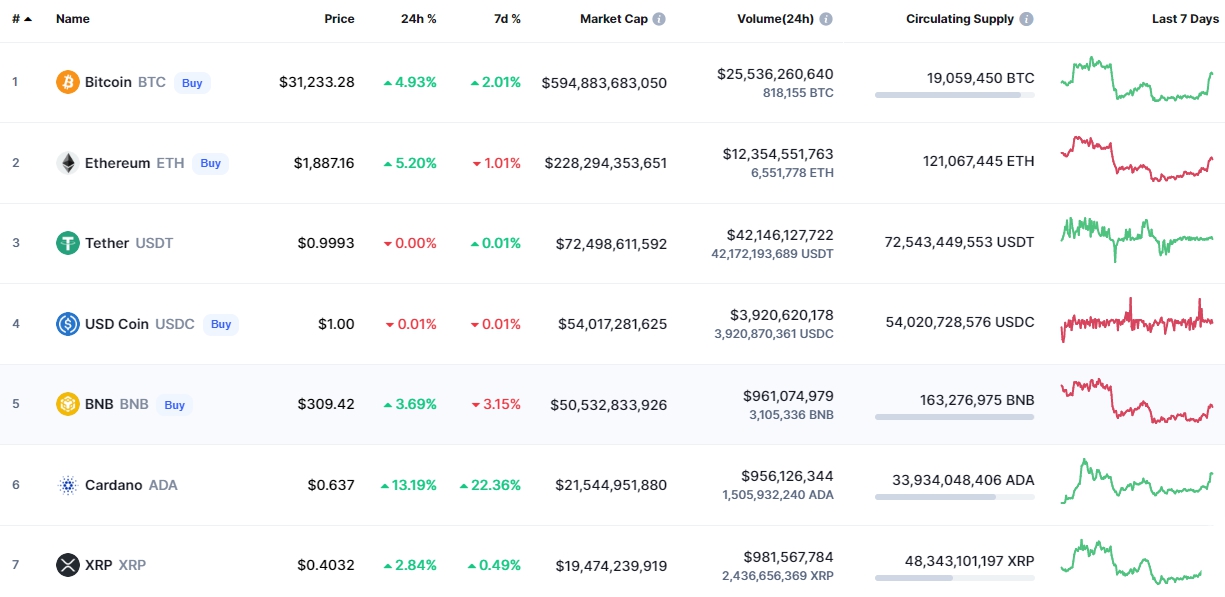Viewport: 1225px width, 597px height.
Task: Open the Bitcoin name link
Action: (108, 82)
